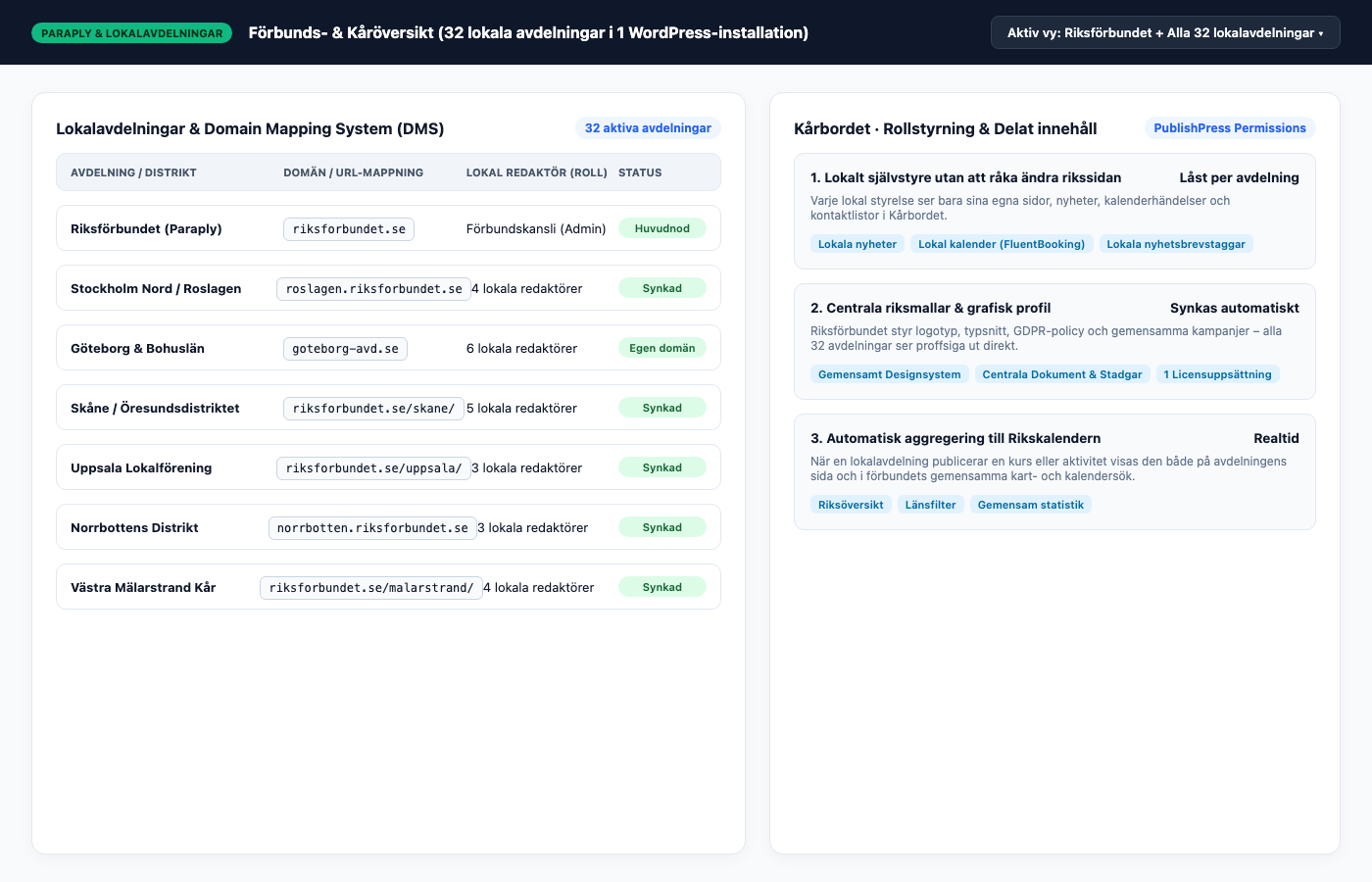The image size is (1372, 882).
Task: Click the Centrala Dokument & Stadgar tag
Action: coord(1062,374)
